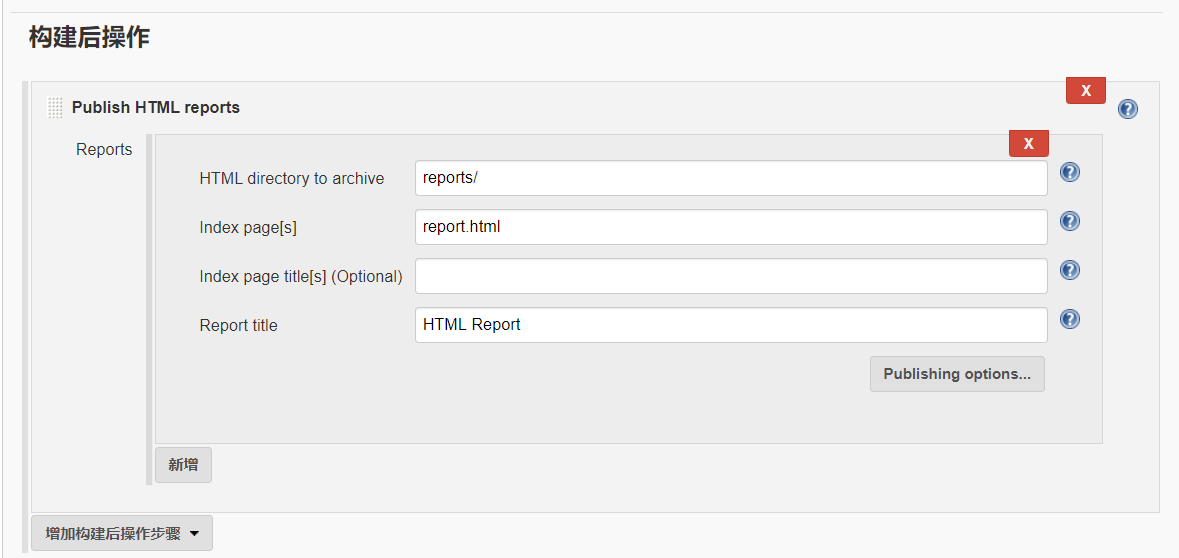The image size is (1179, 558).
Task: Click the Index page[s] input with report.html
Action: click(731, 227)
